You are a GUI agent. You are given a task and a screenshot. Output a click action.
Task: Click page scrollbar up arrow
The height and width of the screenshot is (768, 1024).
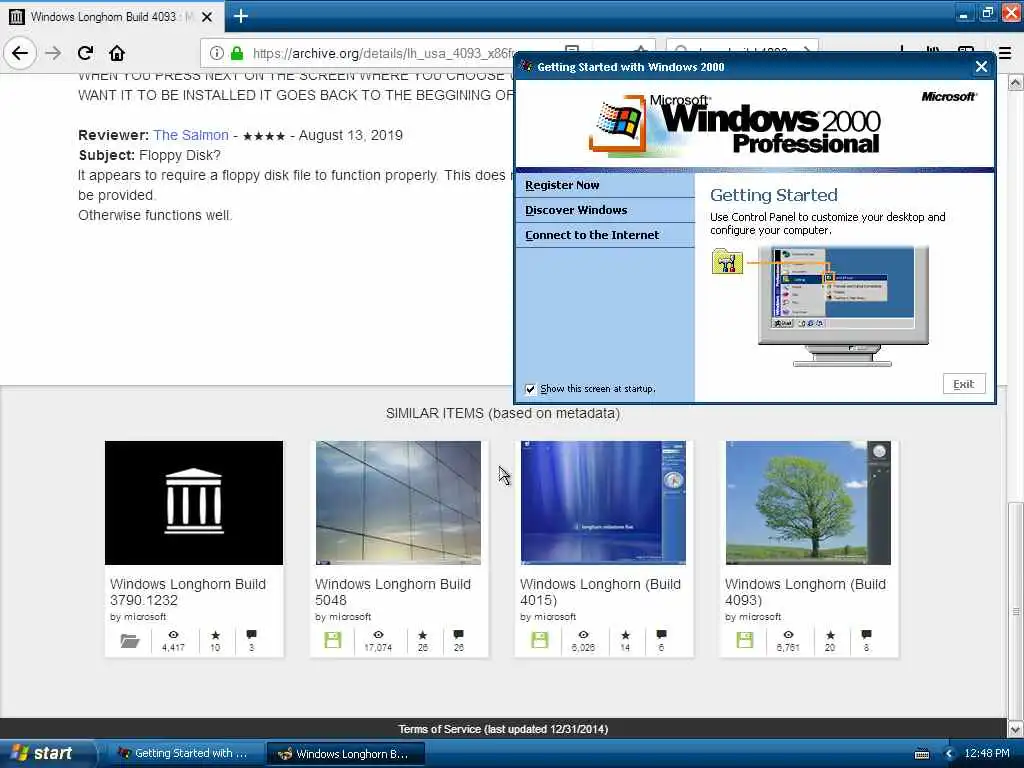point(1015,82)
